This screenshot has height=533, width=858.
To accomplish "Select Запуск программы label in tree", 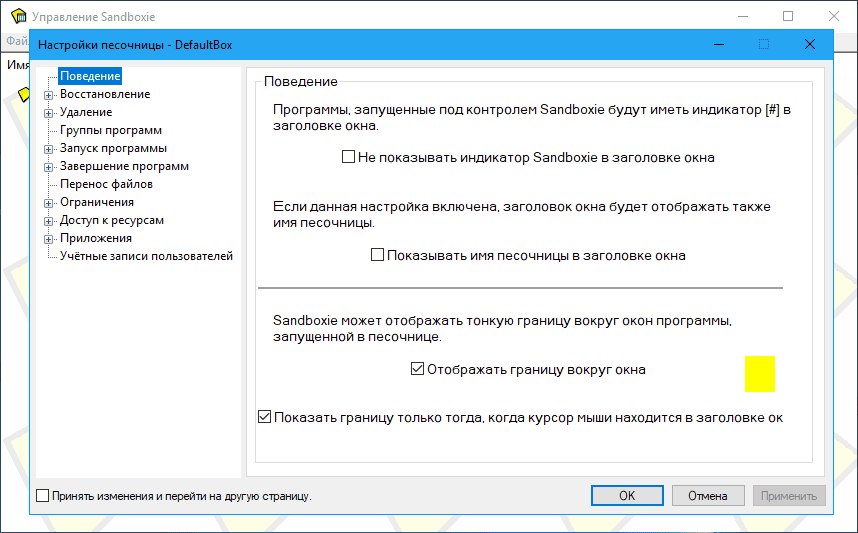I will pyautogui.click(x=113, y=148).
